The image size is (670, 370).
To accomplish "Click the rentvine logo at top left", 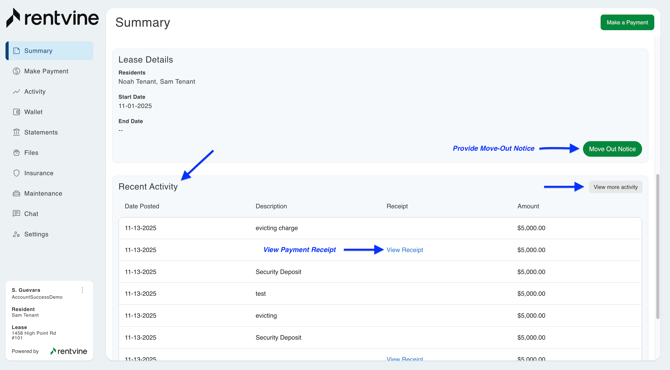I will coord(52,18).
